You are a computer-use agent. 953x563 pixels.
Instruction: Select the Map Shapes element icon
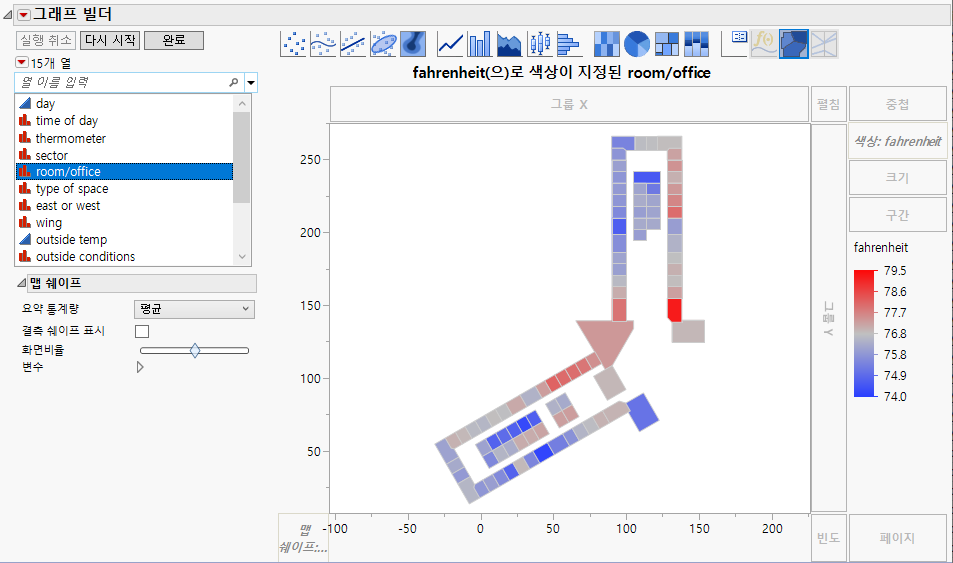pos(794,43)
